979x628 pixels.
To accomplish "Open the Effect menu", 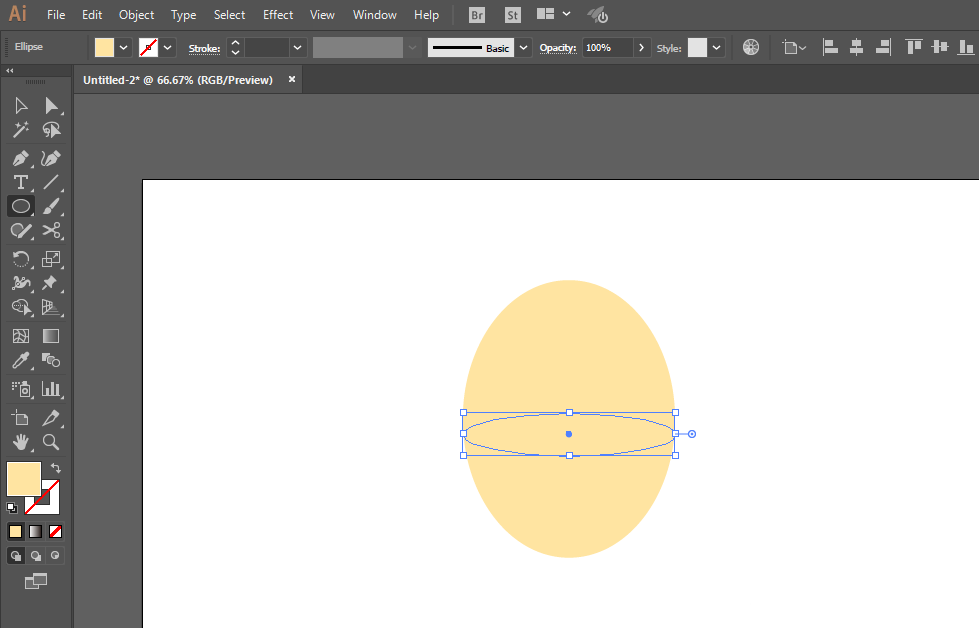I will pos(278,14).
